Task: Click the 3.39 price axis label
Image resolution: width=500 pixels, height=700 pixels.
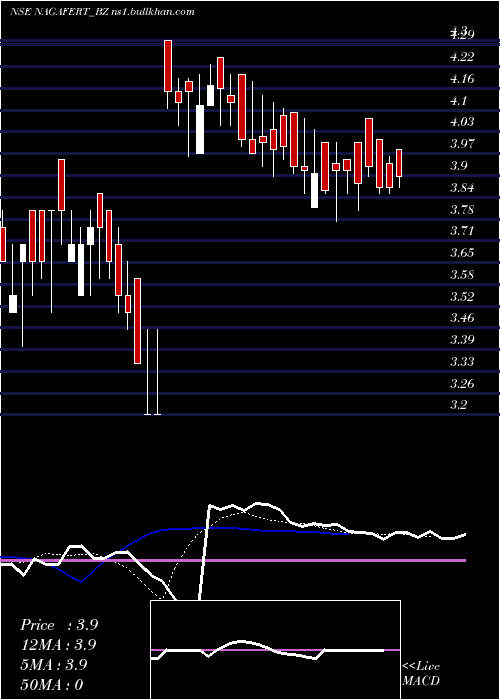Action: (461, 340)
